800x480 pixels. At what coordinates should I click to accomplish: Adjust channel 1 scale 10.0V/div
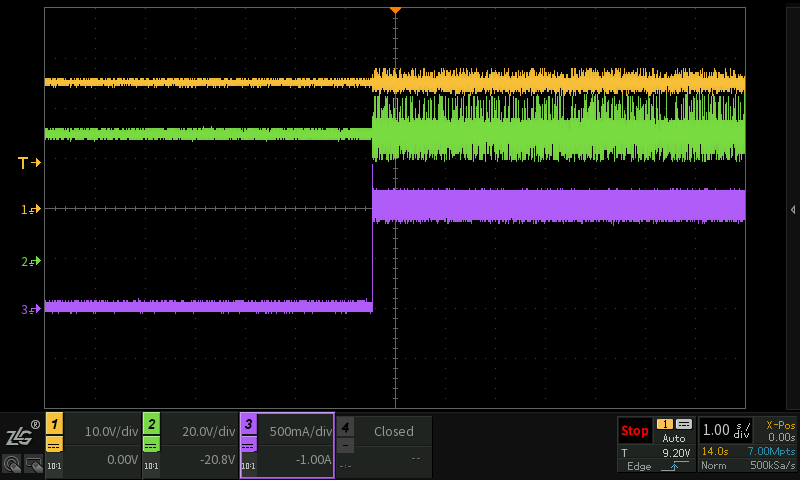[x=111, y=432]
